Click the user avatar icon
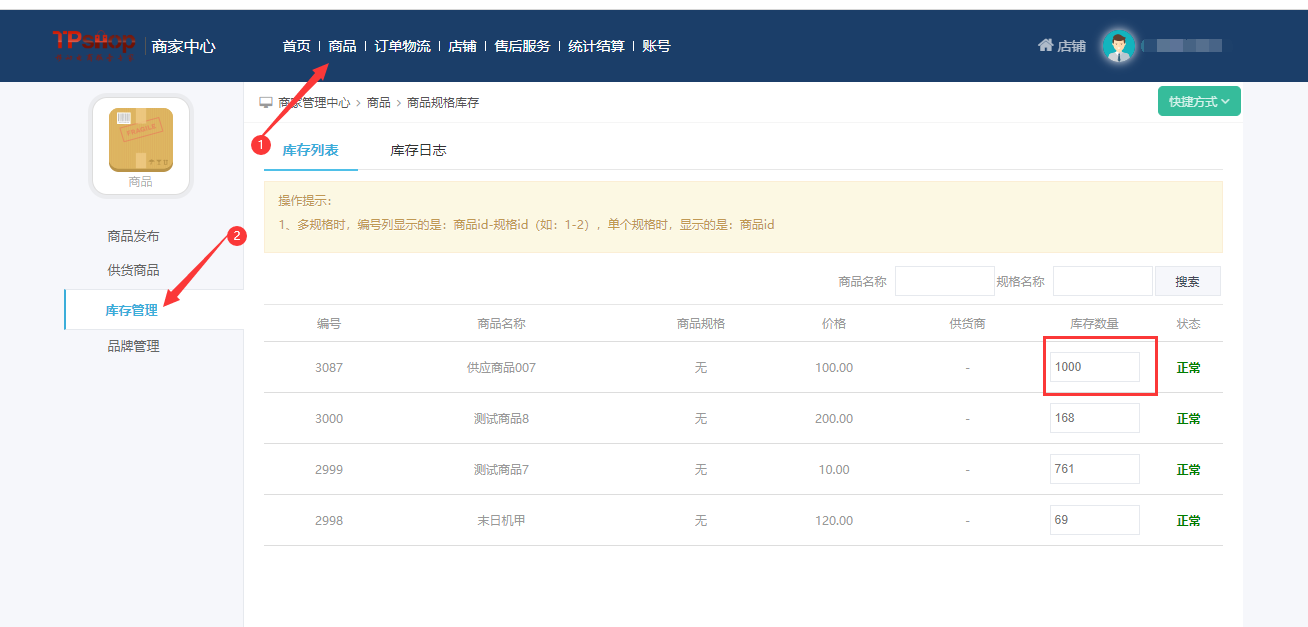The image size is (1308, 627). tap(1119, 46)
